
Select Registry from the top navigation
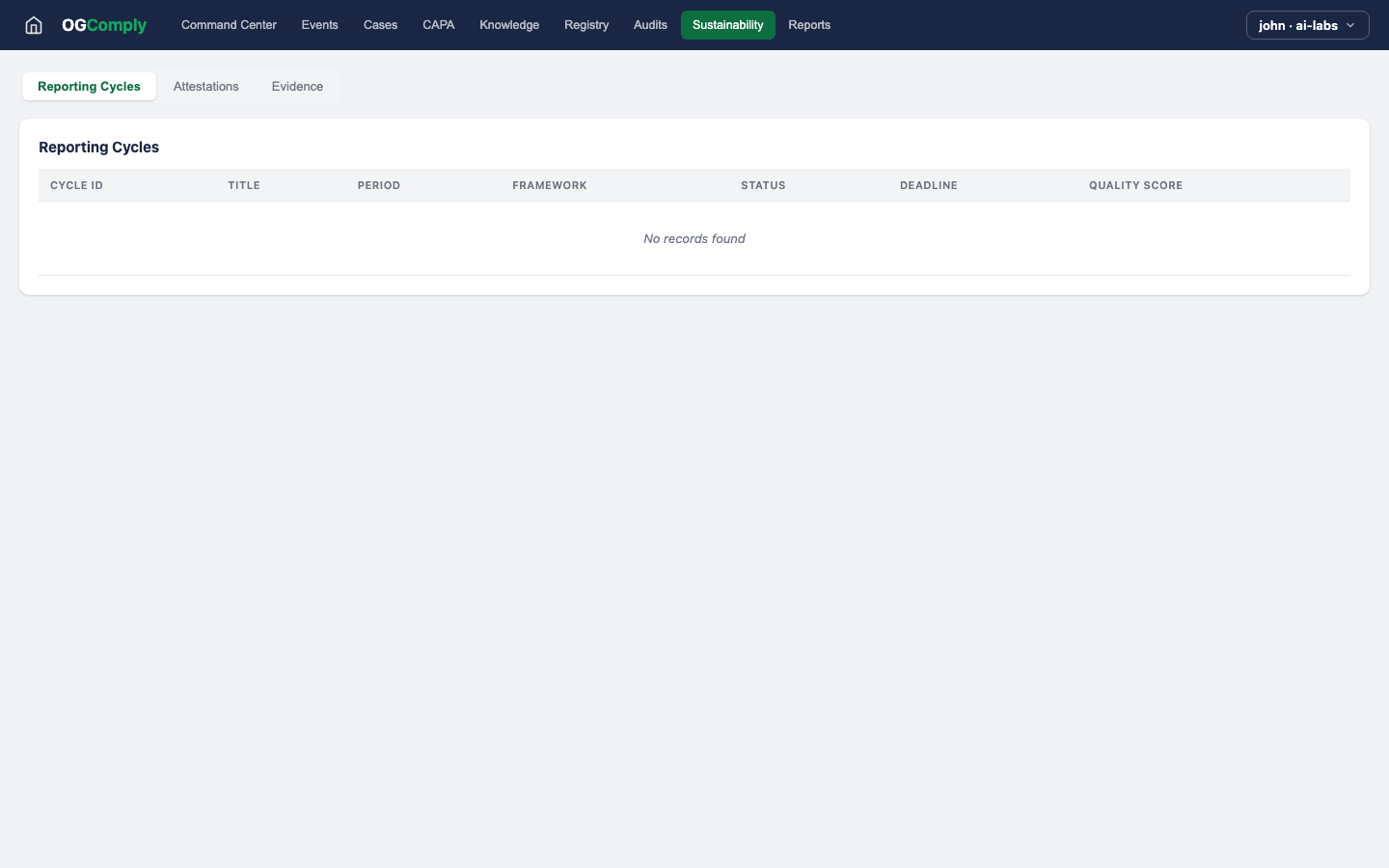586,25
